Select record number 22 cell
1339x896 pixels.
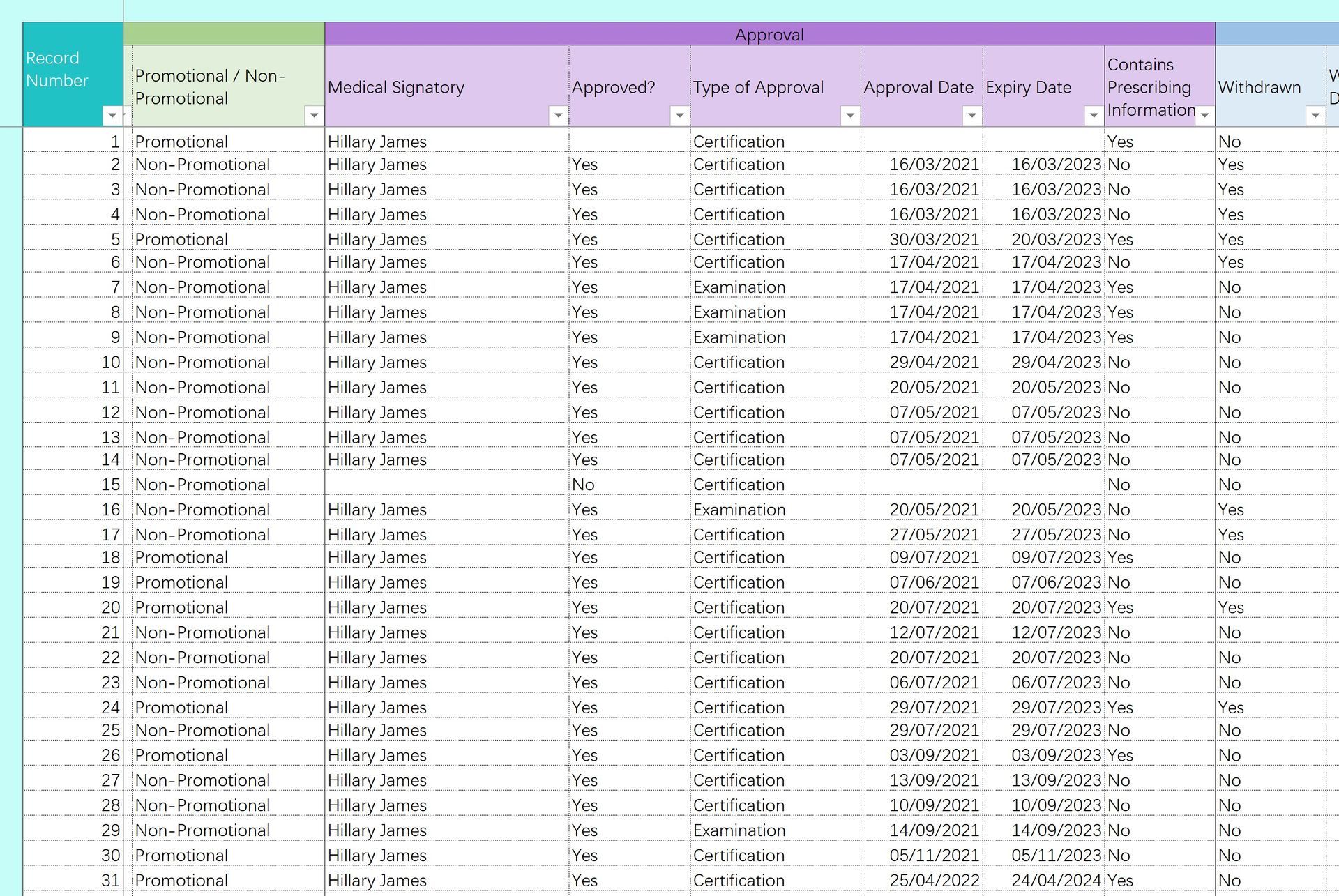(x=73, y=657)
